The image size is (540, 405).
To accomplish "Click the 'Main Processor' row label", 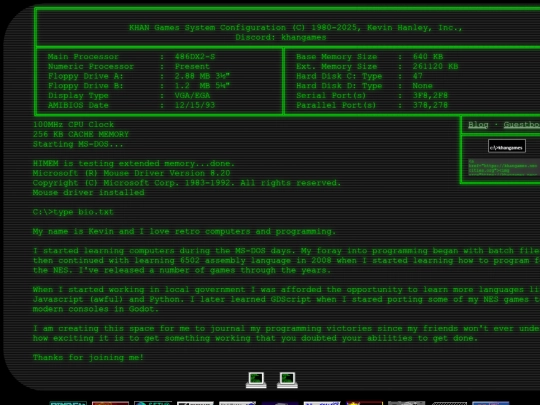I will pyautogui.click(x=83, y=56).
